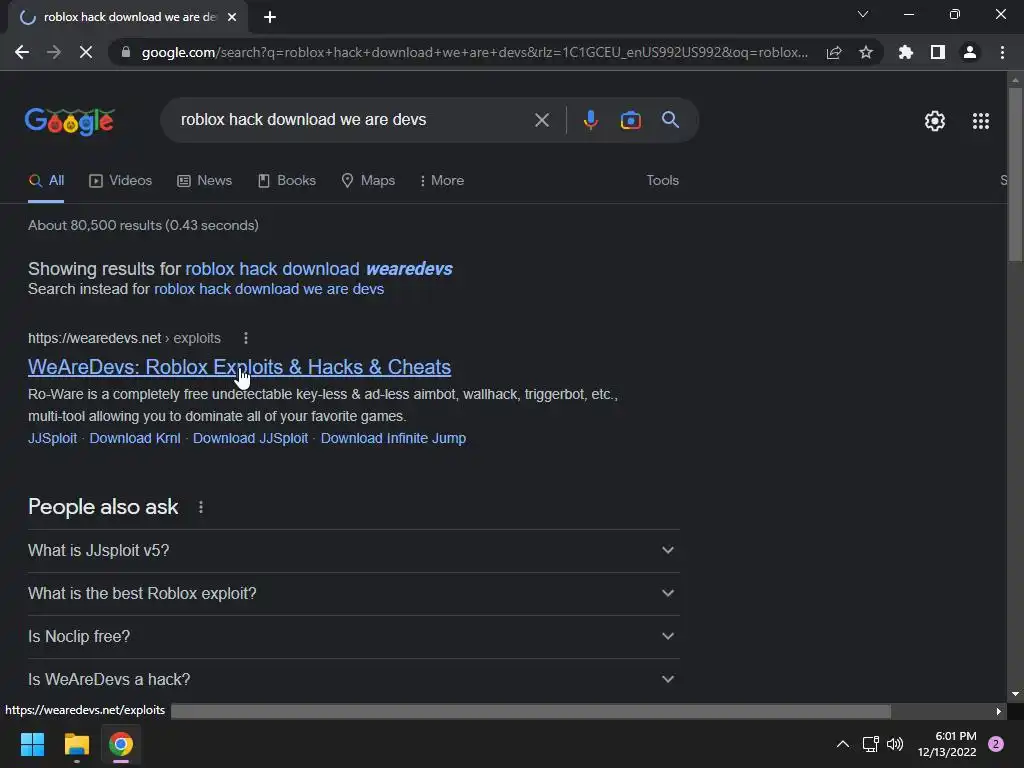The height and width of the screenshot is (768, 1024).
Task: Click the magnifier search button
Action: 670,120
